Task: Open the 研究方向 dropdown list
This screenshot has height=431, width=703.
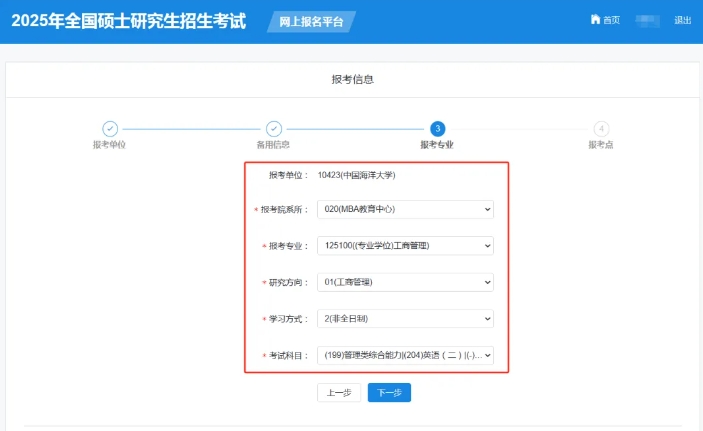Action: point(405,282)
